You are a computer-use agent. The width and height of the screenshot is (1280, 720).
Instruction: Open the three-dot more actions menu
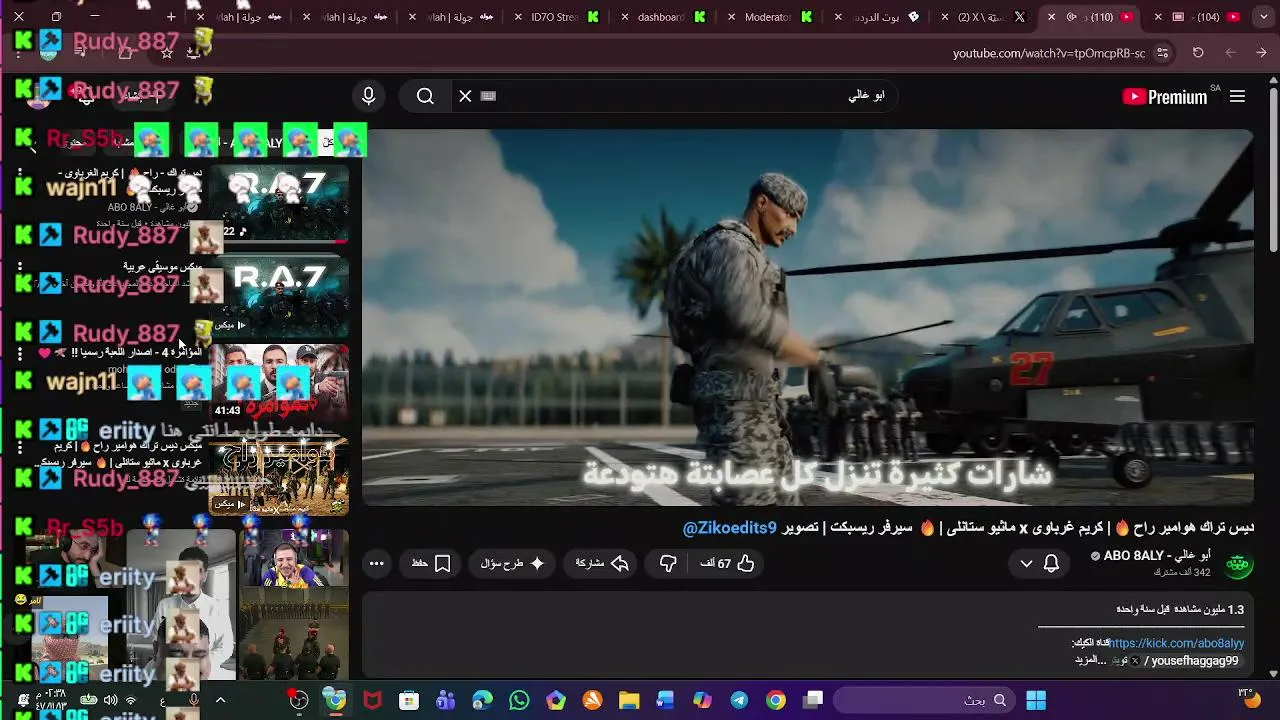pos(376,564)
